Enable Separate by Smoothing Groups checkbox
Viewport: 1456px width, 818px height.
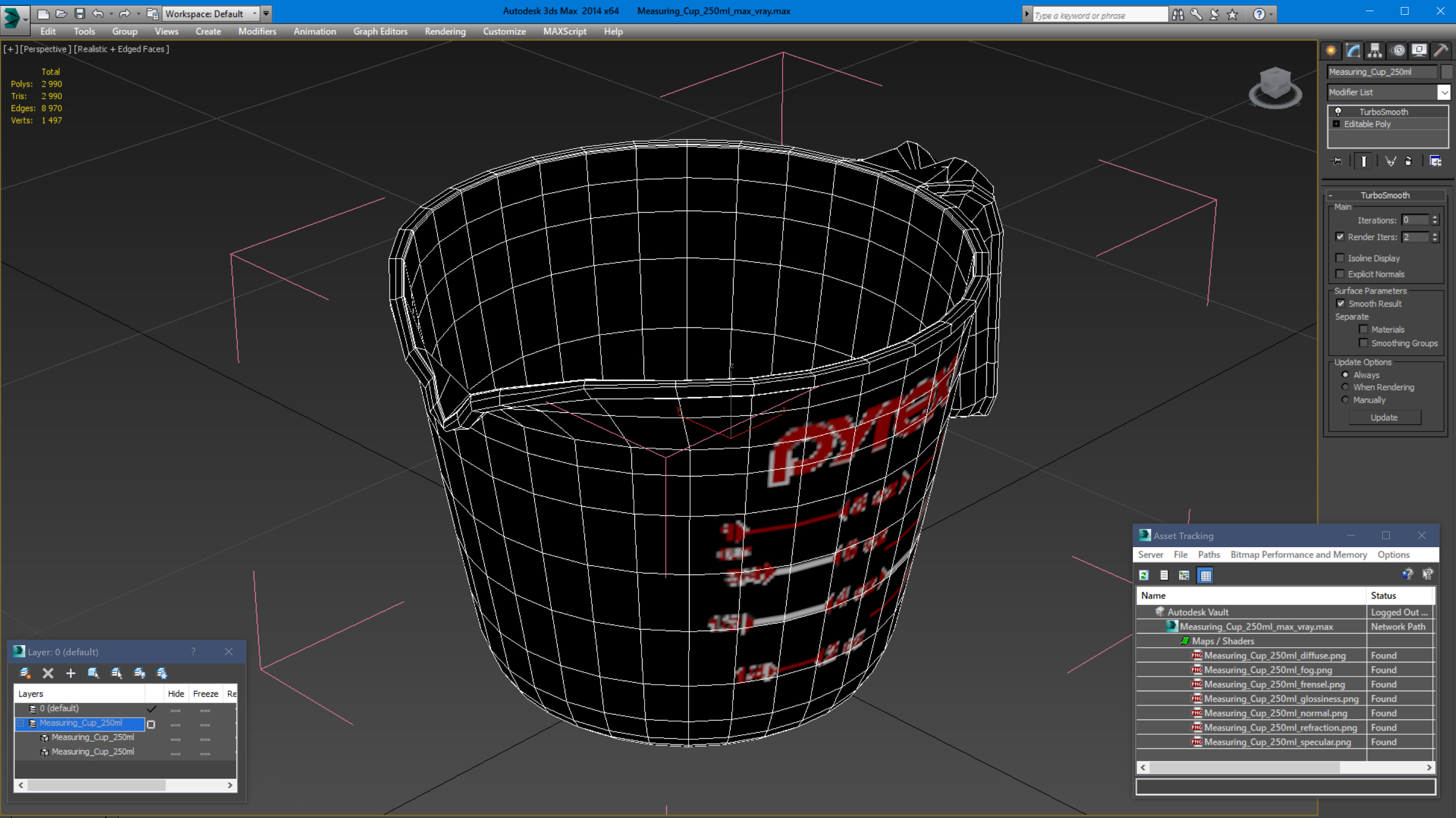(1363, 343)
